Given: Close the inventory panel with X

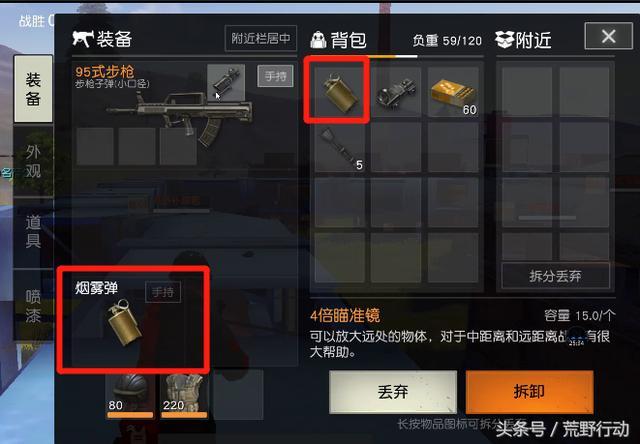Looking at the screenshot, I should (609, 36).
